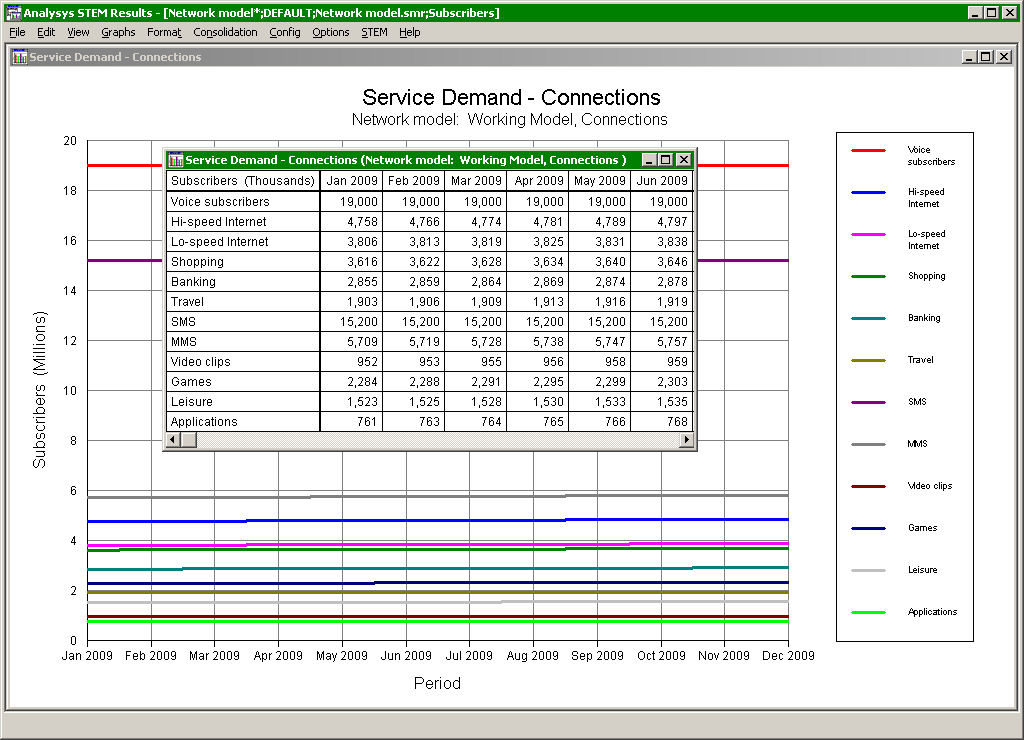1024x740 pixels.
Task: Click the MMS gray legend line
Action: [x=868, y=444]
